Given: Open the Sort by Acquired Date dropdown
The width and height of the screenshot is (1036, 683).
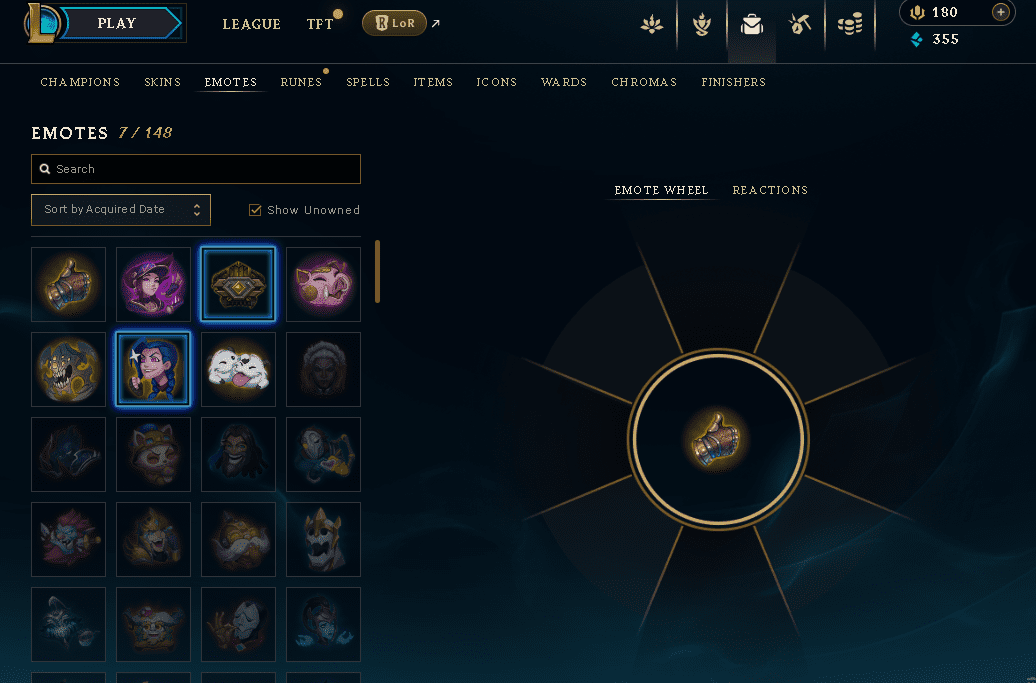Looking at the screenshot, I should pyautogui.click(x=121, y=209).
